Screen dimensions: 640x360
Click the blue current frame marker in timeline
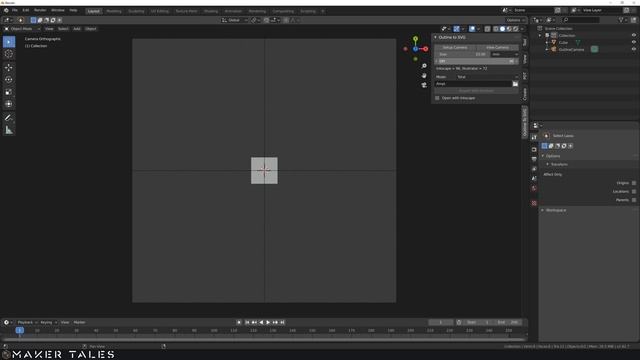(20, 330)
